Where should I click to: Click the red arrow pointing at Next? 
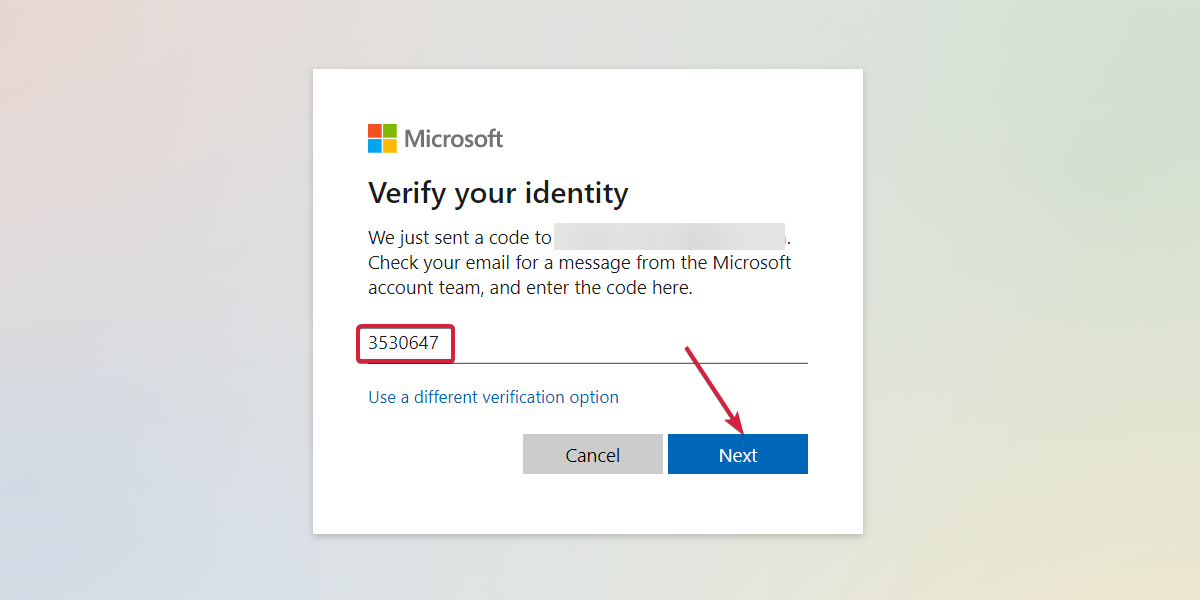714,390
